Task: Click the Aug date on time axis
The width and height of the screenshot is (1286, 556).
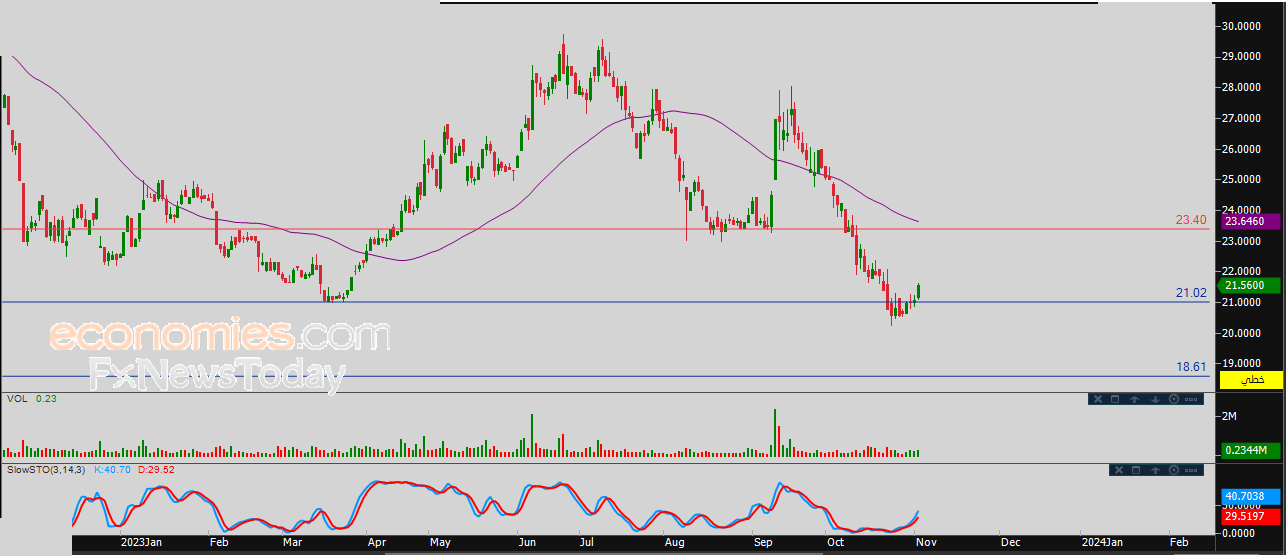Action: pyautogui.click(x=674, y=542)
